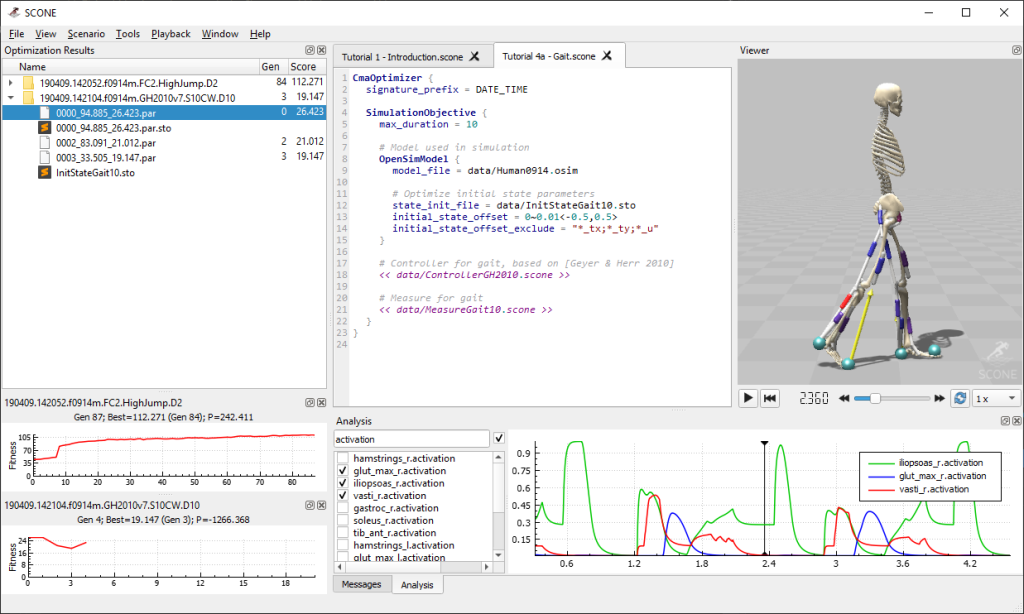Click the fast-forward double-arrow beside the slider
Viewport: 1024px width, 614px height.
point(937,398)
